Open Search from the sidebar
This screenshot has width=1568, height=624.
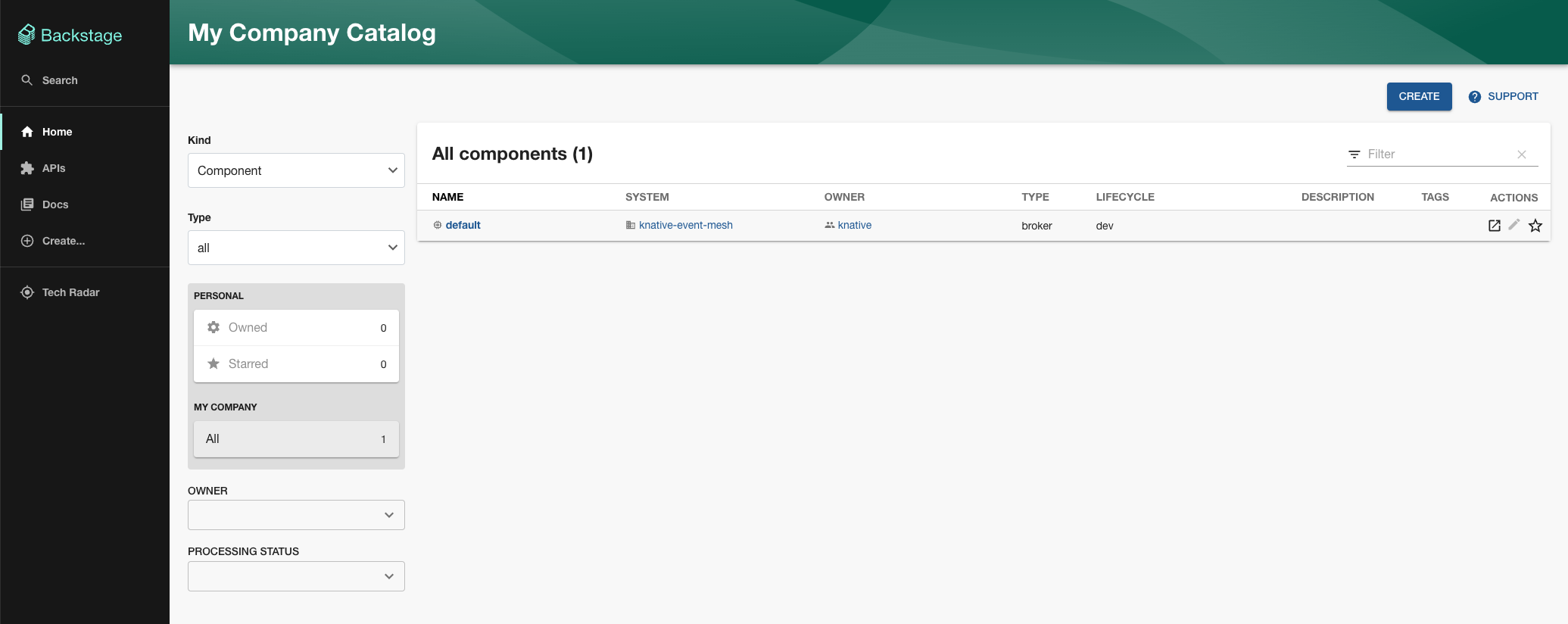(59, 80)
